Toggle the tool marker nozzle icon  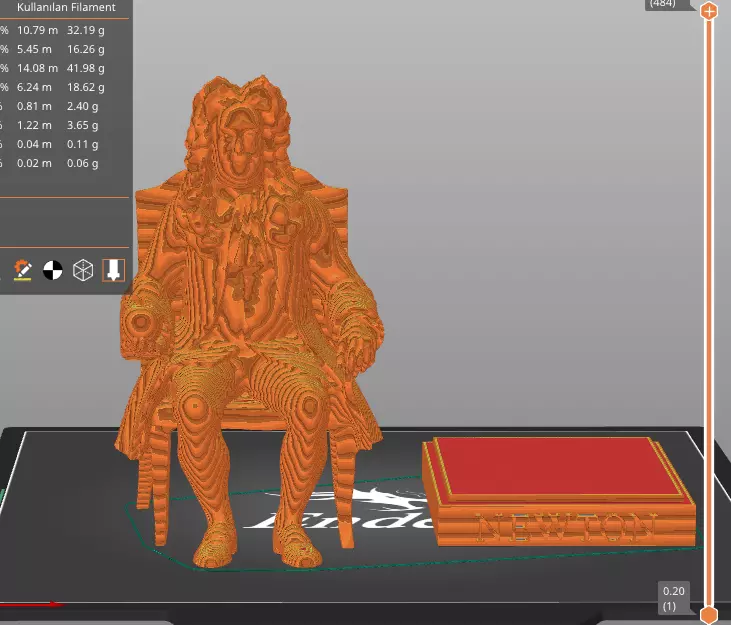coord(114,270)
